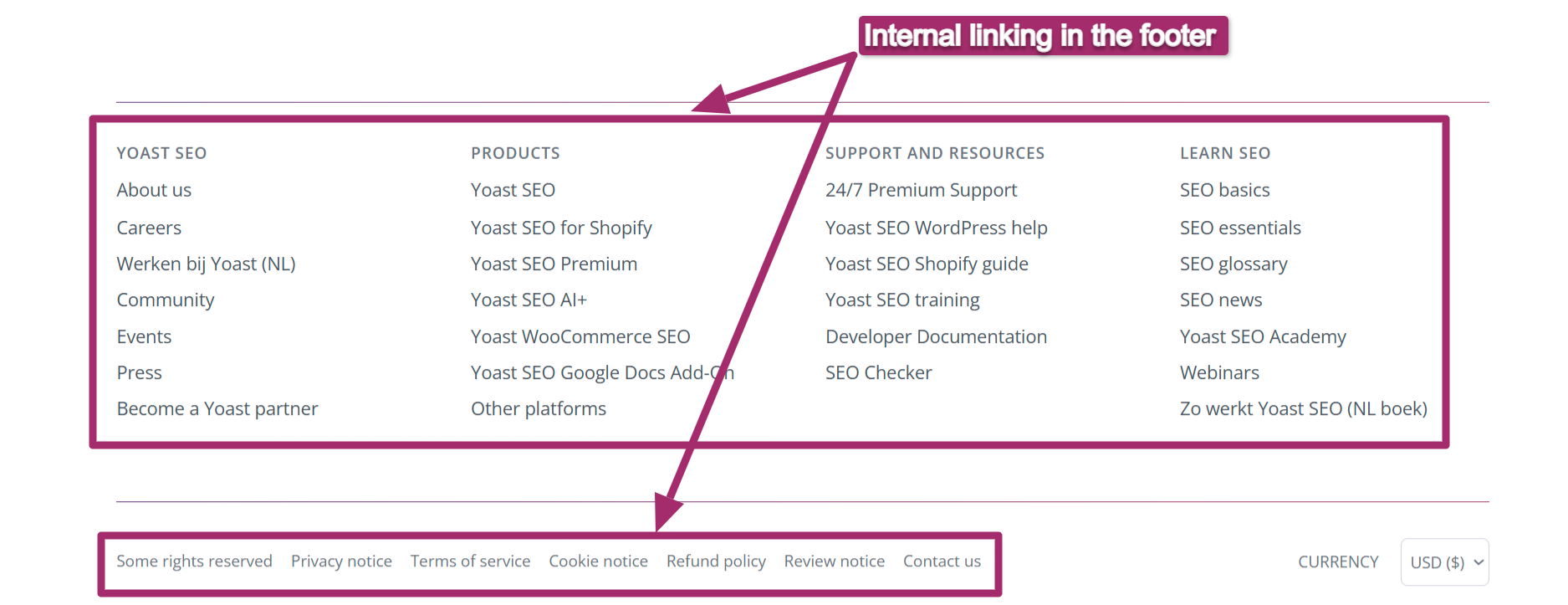Screen dimensions: 1568x605
Task: Open the SEO glossary link
Action: pos(1233,264)
